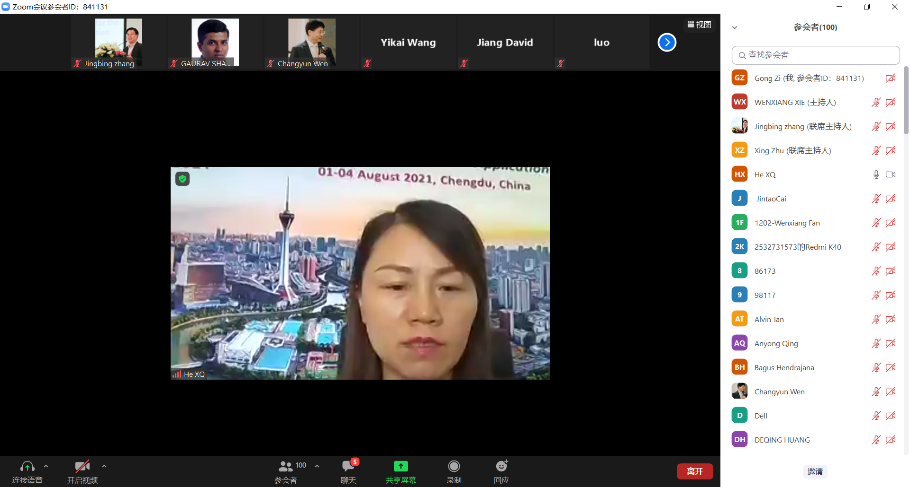This screenshot has width=910, height=487.
Task: Select the luo participant tile
Action: 601,42
